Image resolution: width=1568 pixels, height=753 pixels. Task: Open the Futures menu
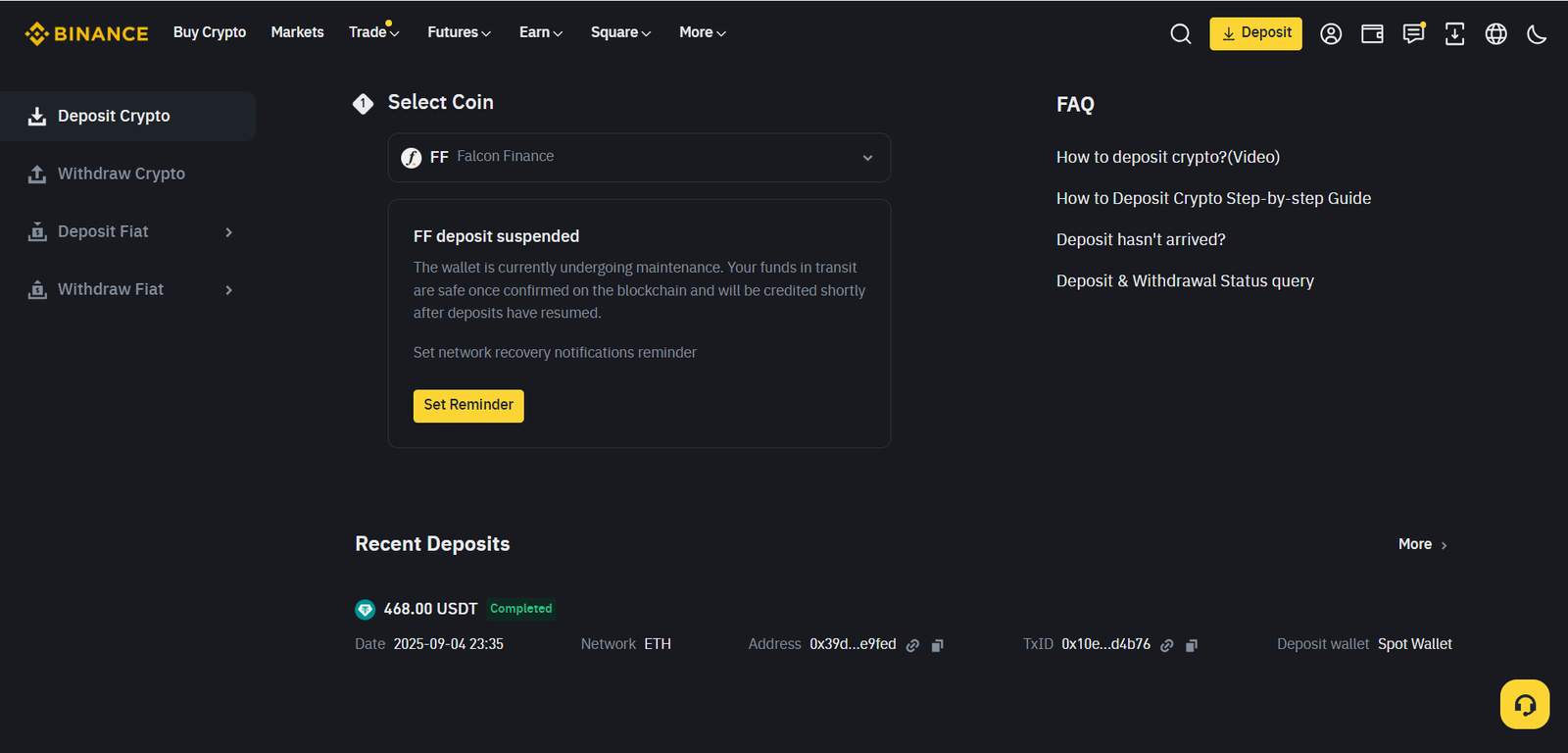(459, 32)
